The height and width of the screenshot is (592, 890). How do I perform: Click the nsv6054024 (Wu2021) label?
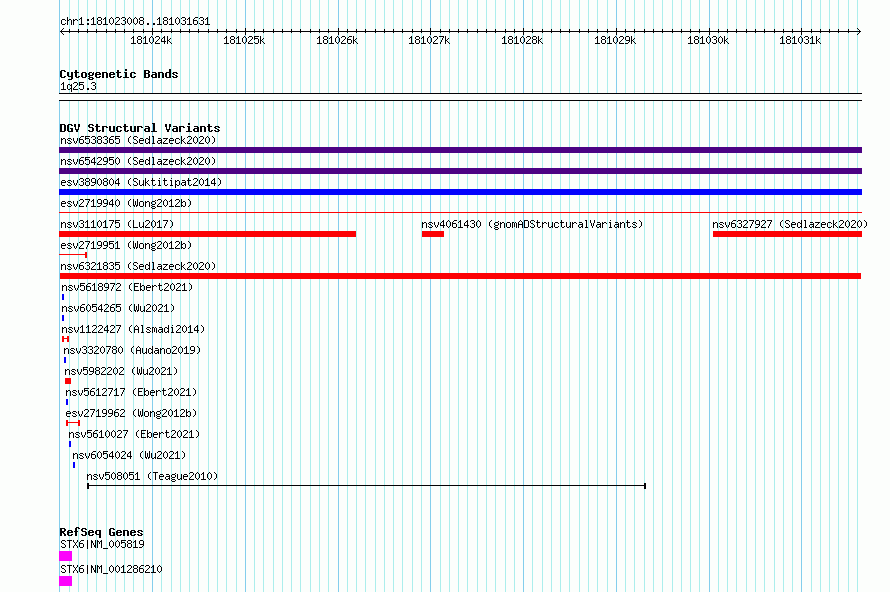[x=129, y=455]
